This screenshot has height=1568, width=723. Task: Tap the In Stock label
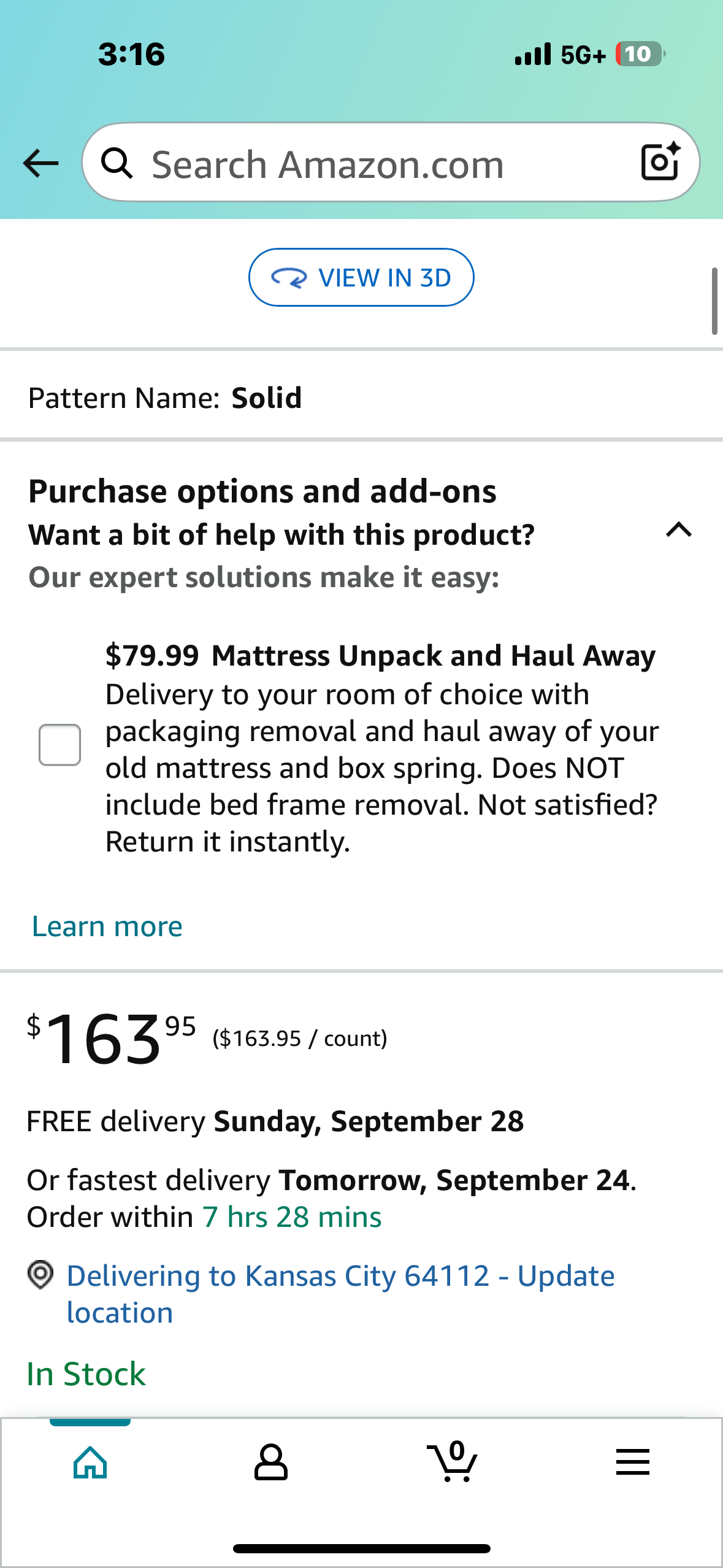86,1374
